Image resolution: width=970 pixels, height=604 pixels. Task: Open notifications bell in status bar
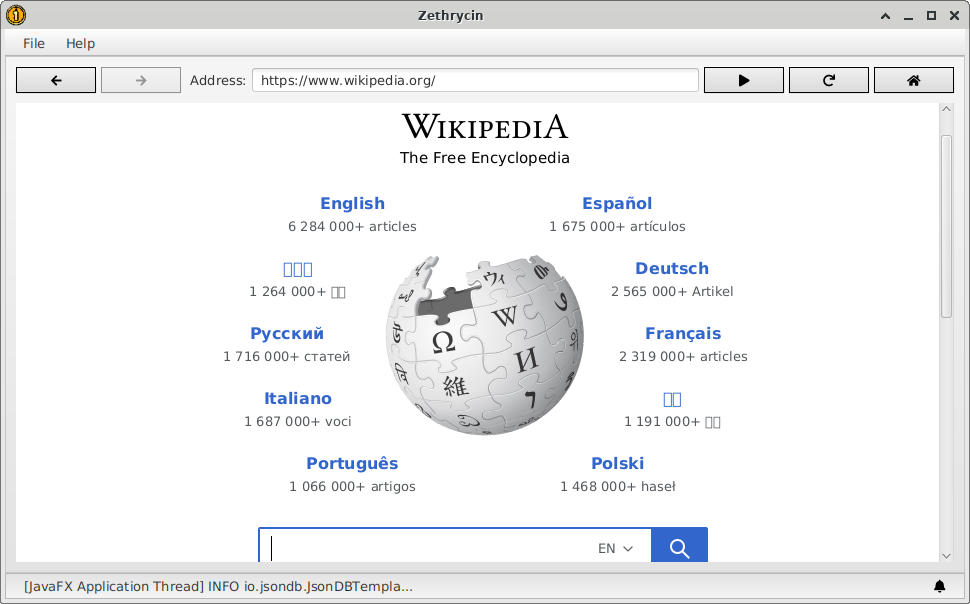coord(939,586)
